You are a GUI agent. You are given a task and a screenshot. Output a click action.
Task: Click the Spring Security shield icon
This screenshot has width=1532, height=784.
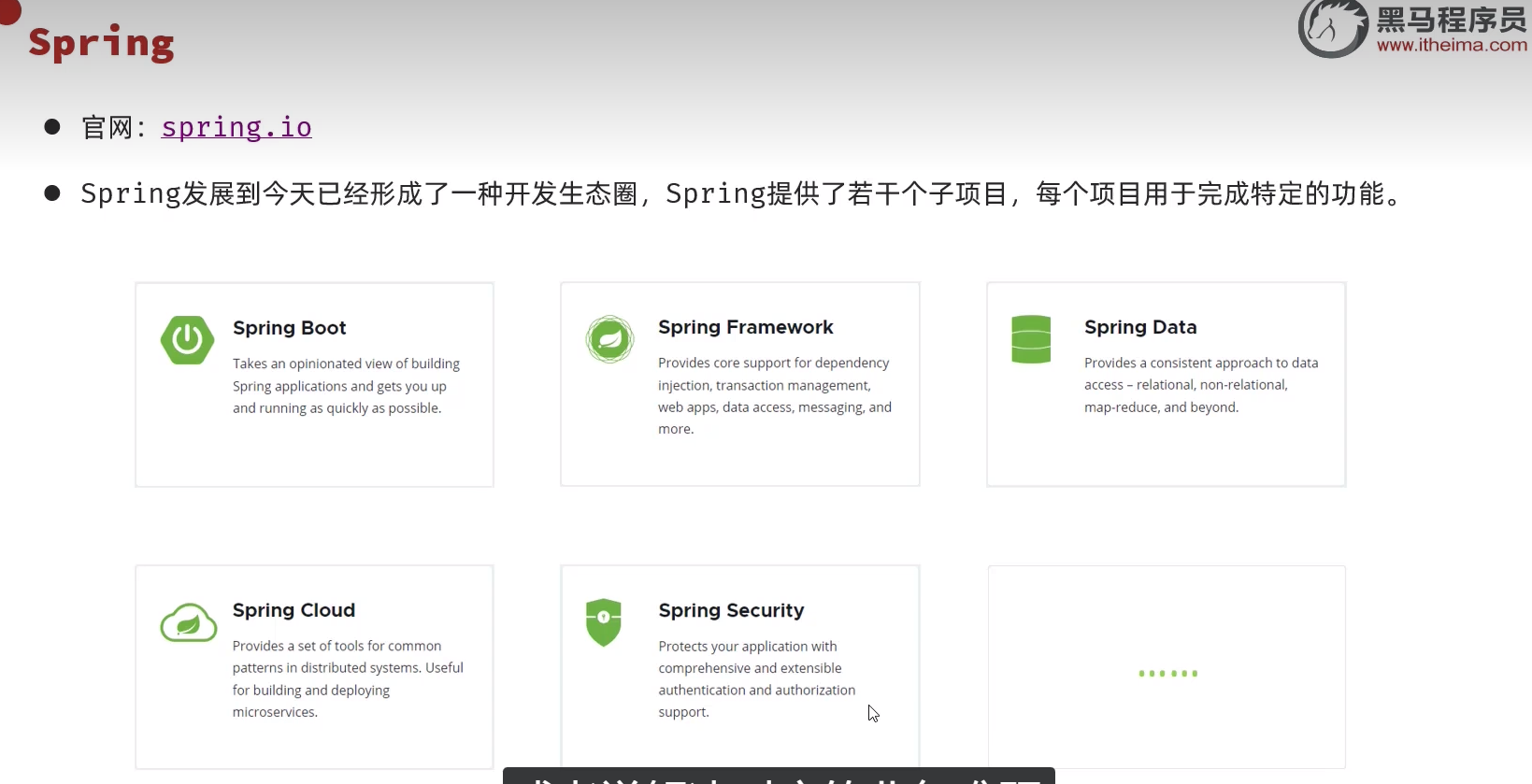coord(604,622)
